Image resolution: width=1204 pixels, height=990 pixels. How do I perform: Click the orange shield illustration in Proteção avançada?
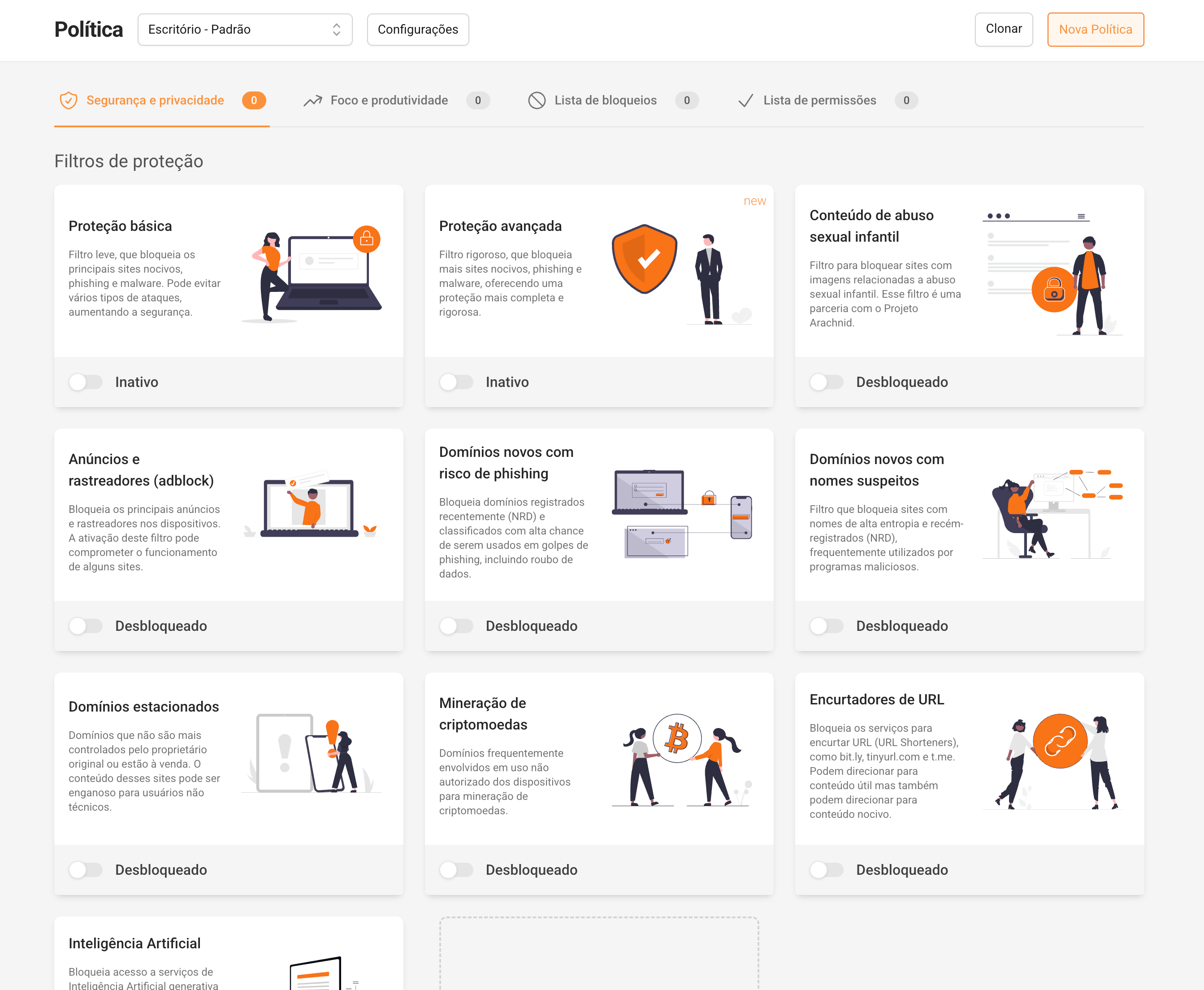(644, 259)
